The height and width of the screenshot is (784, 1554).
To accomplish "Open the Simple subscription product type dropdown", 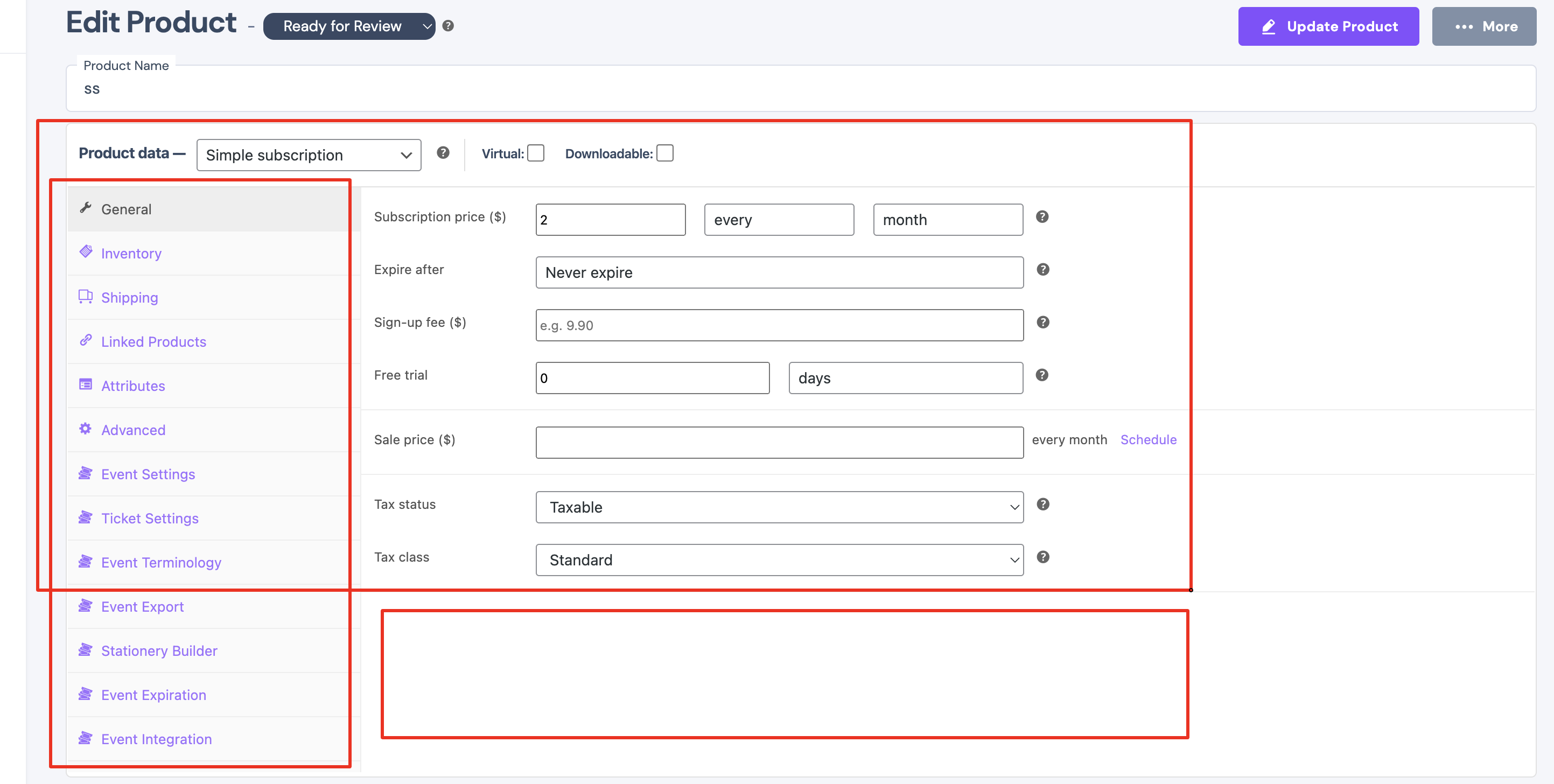I will tap(309, 155).
